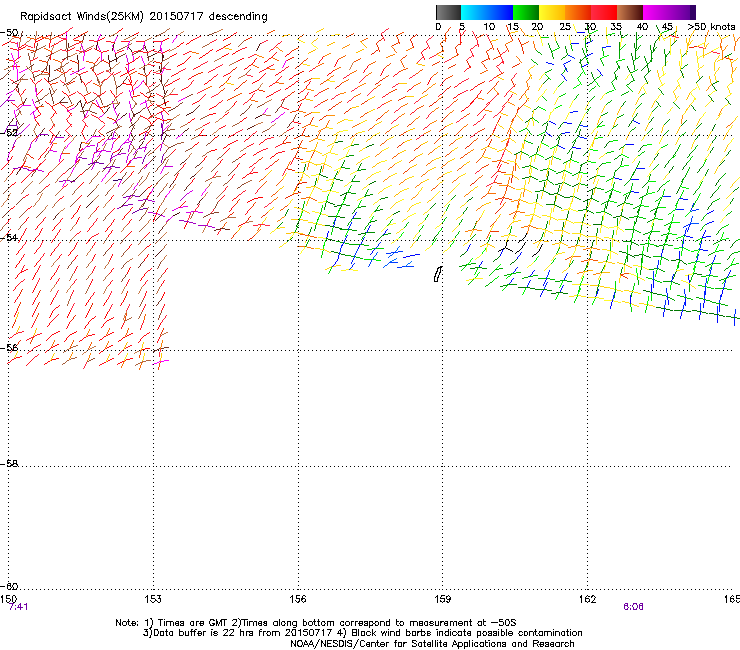Viewport: 740px width, 650px height.
Task: Click the small black island outline near 159
Action: pos(438,274)
